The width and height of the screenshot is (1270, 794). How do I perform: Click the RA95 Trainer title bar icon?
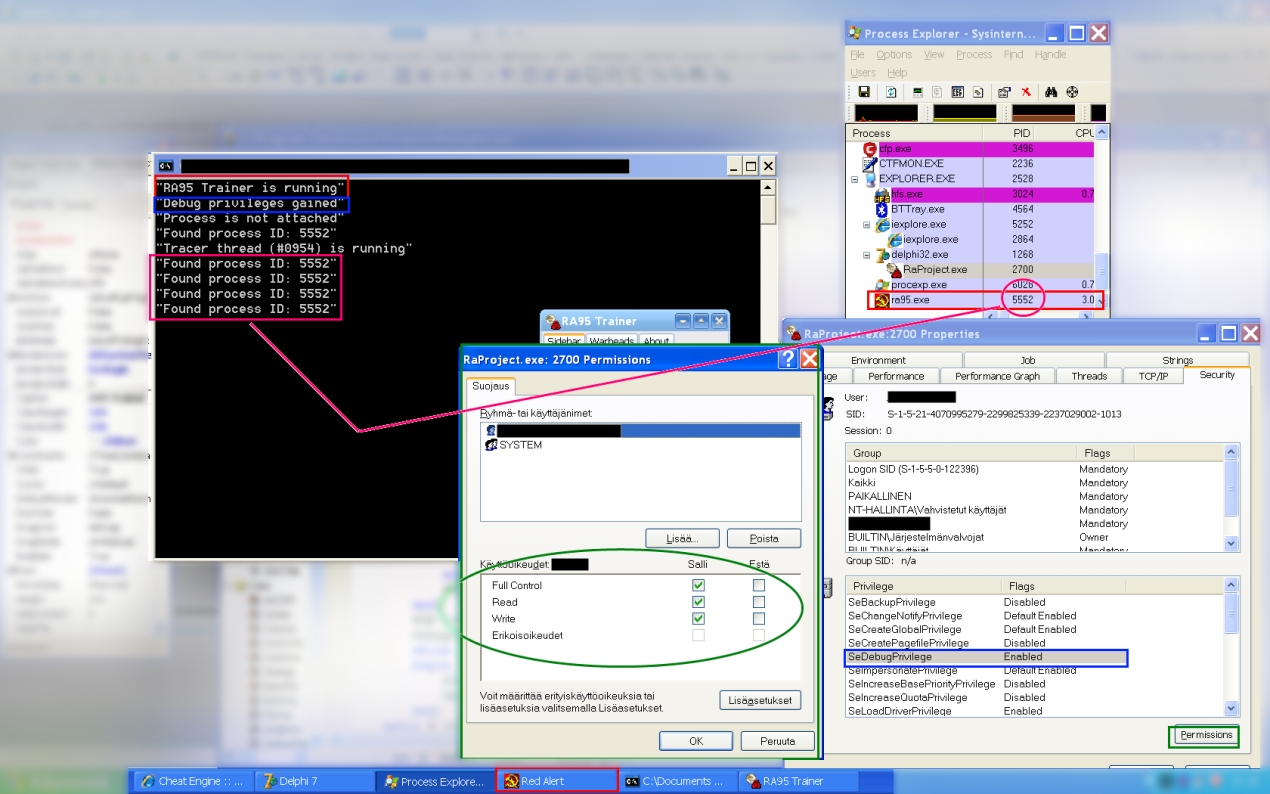tap(551, 321)
